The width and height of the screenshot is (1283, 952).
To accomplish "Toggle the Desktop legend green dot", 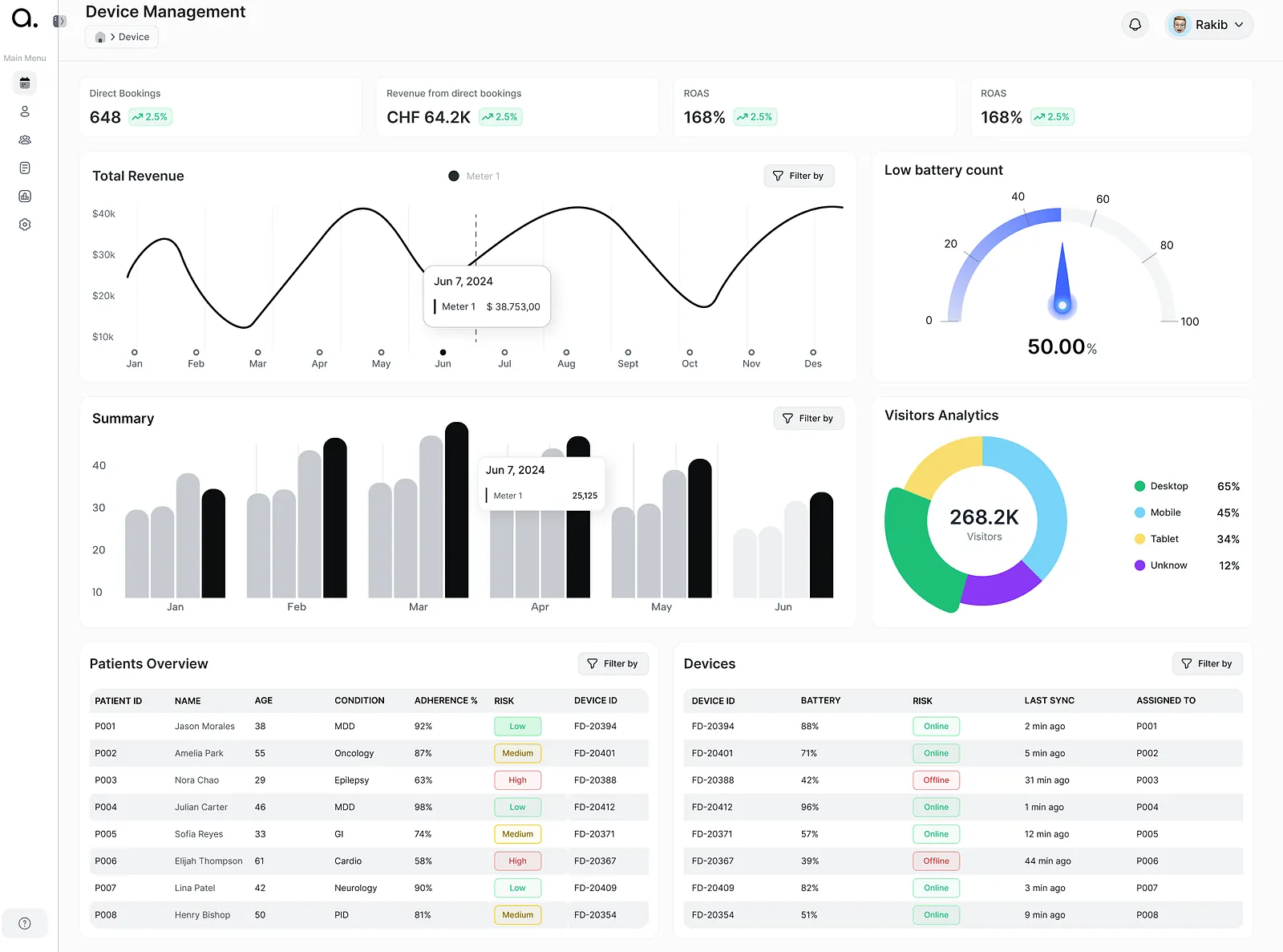I will 1139,486.
